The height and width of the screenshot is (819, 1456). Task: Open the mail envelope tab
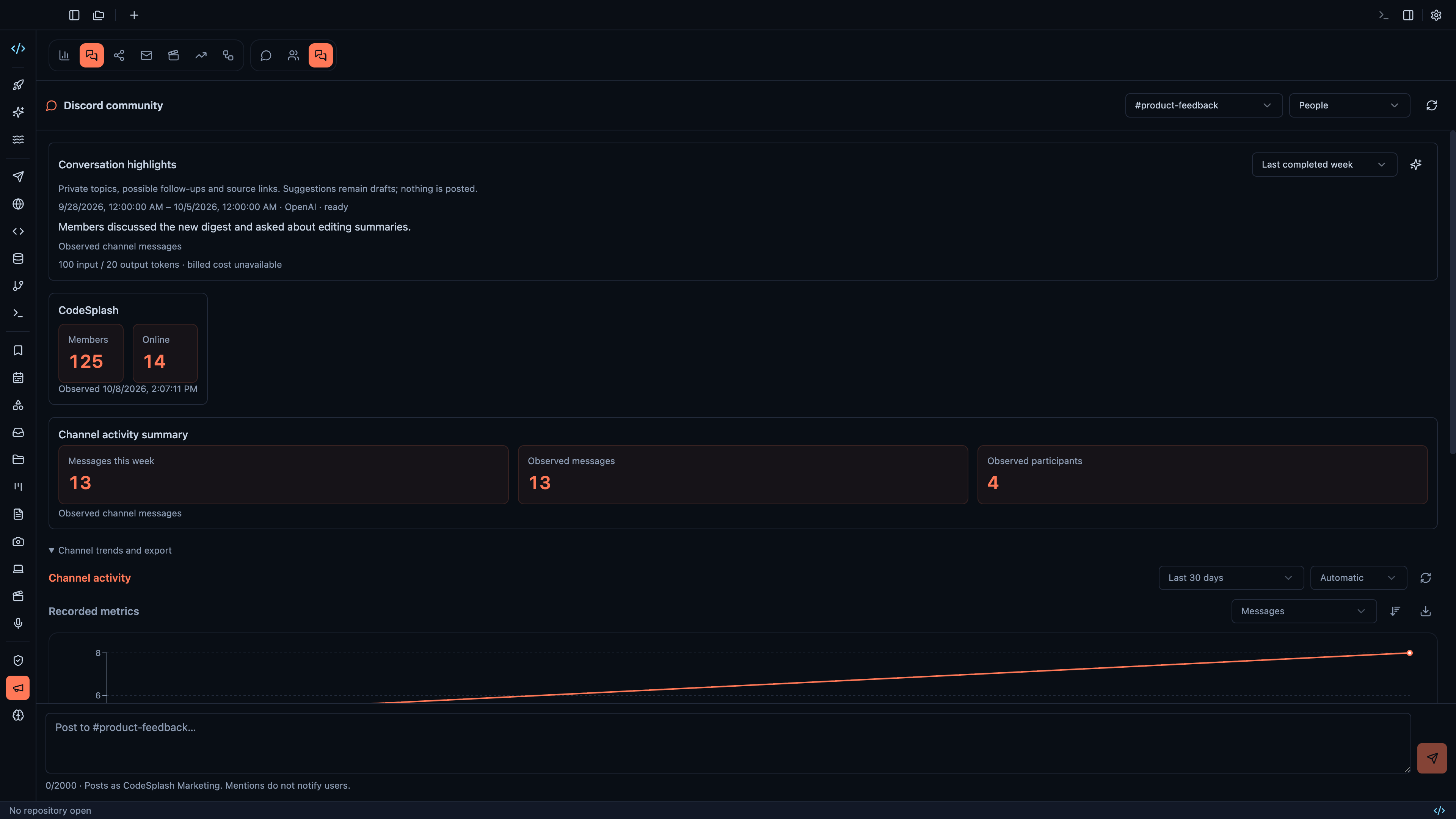[x=146, y=55]
